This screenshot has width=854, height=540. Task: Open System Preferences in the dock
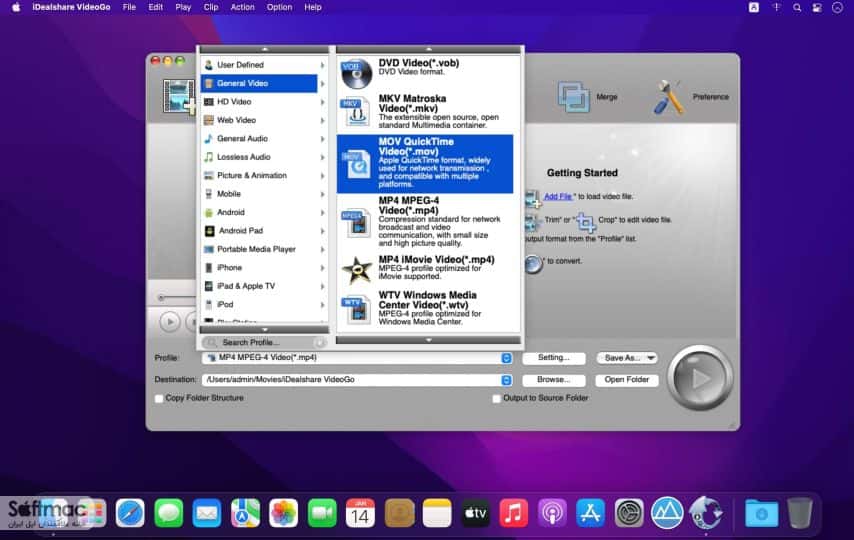click(x=629, y=513)
